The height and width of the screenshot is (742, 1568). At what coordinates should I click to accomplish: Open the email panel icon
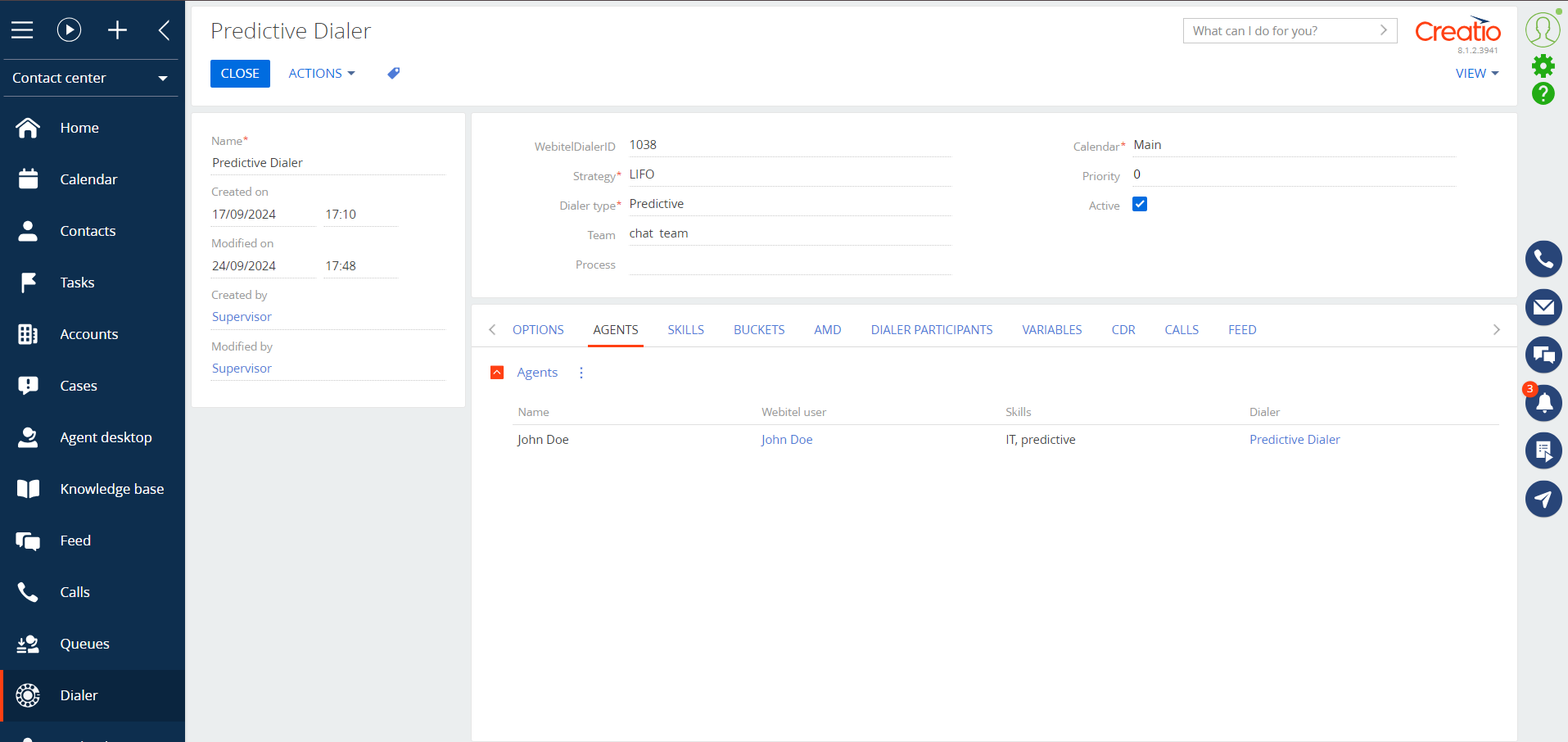[1543, 307]
